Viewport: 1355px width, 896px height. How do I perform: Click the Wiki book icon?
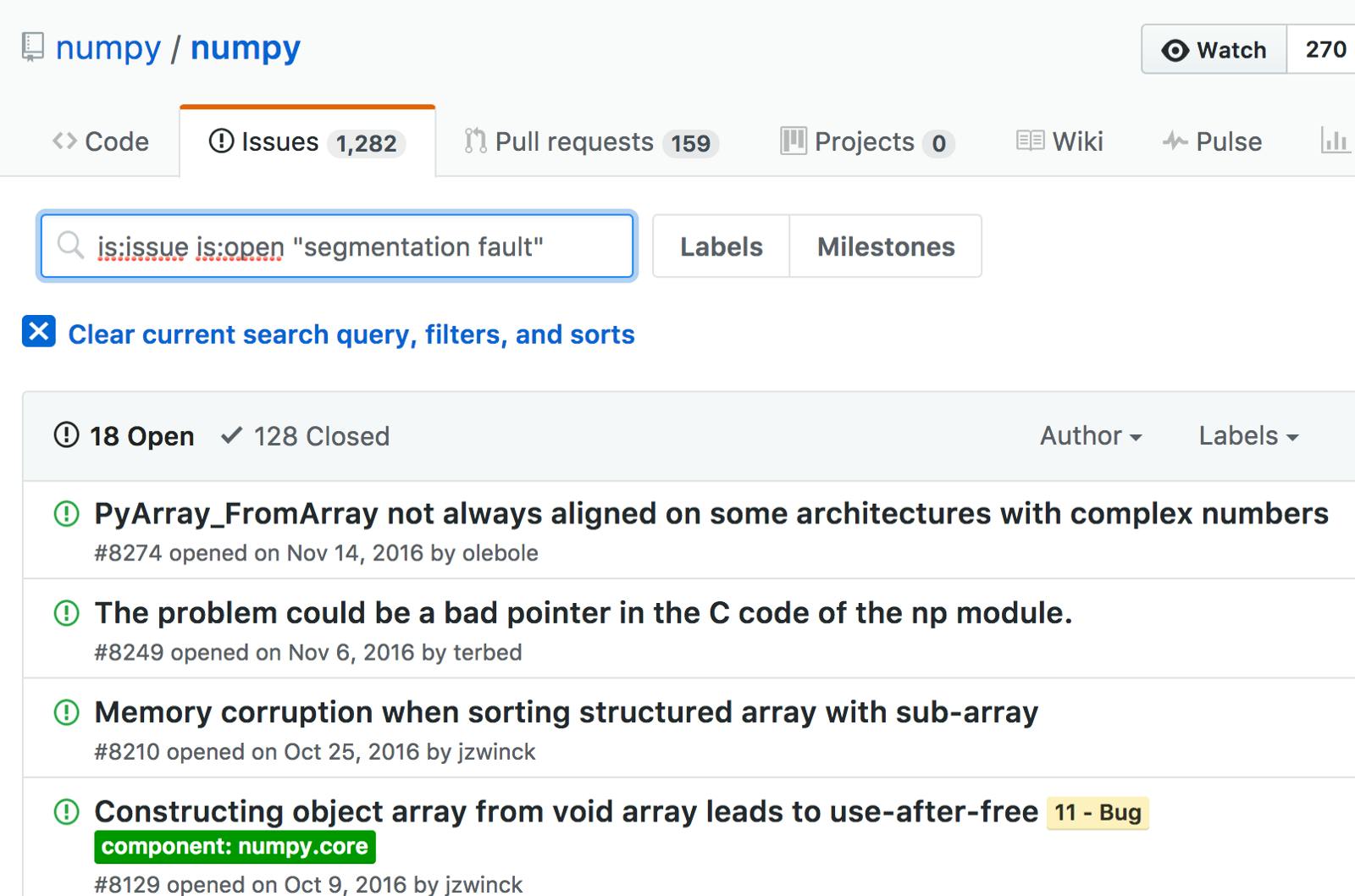tap(1031, 141)
